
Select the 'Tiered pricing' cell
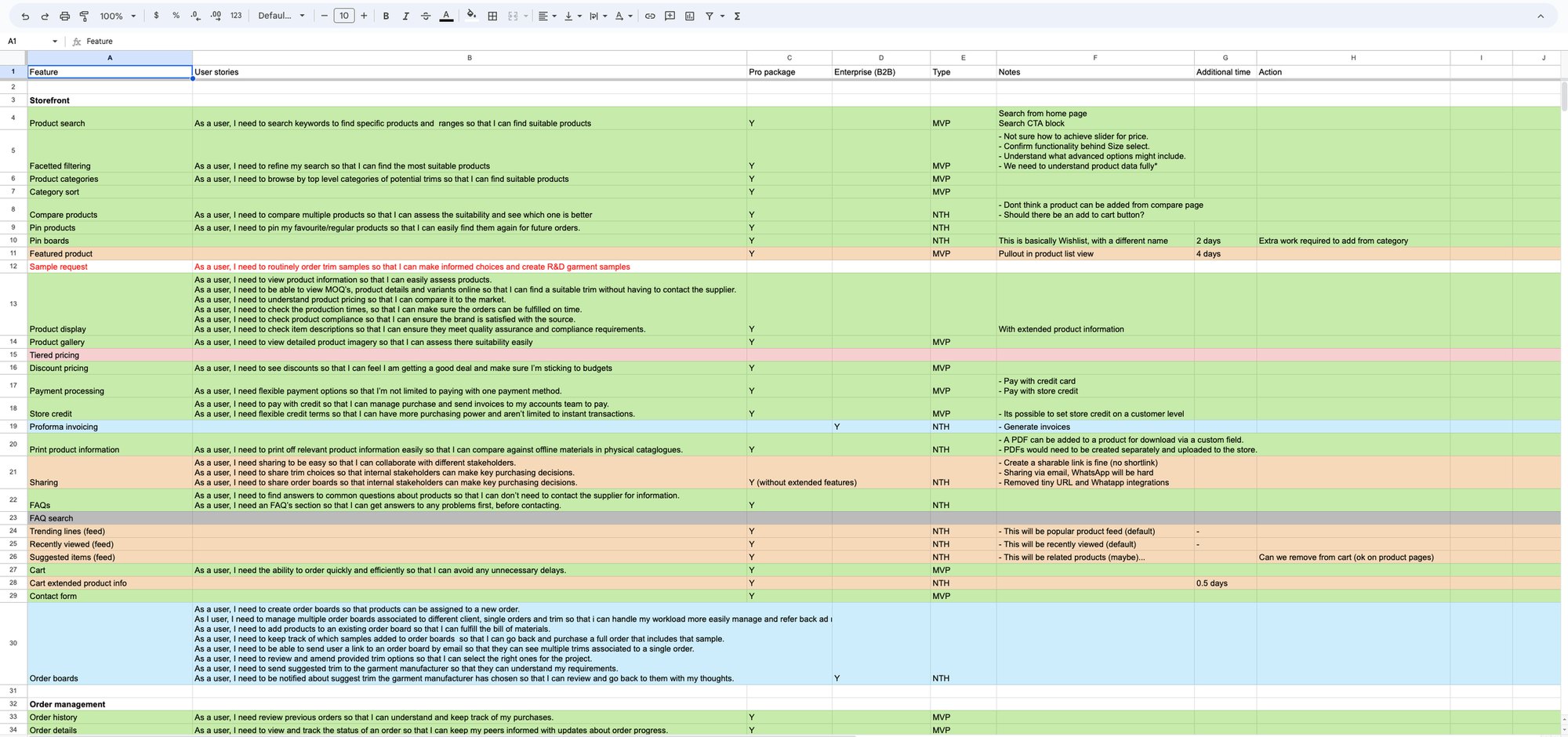(110, 355)
